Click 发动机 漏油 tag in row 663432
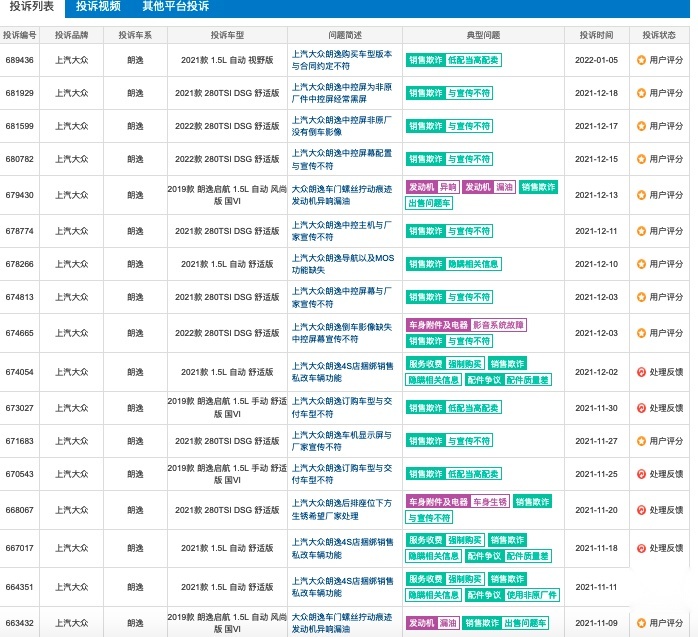The image size is (698, 637). pyautogui.click(x=433, y=623)
